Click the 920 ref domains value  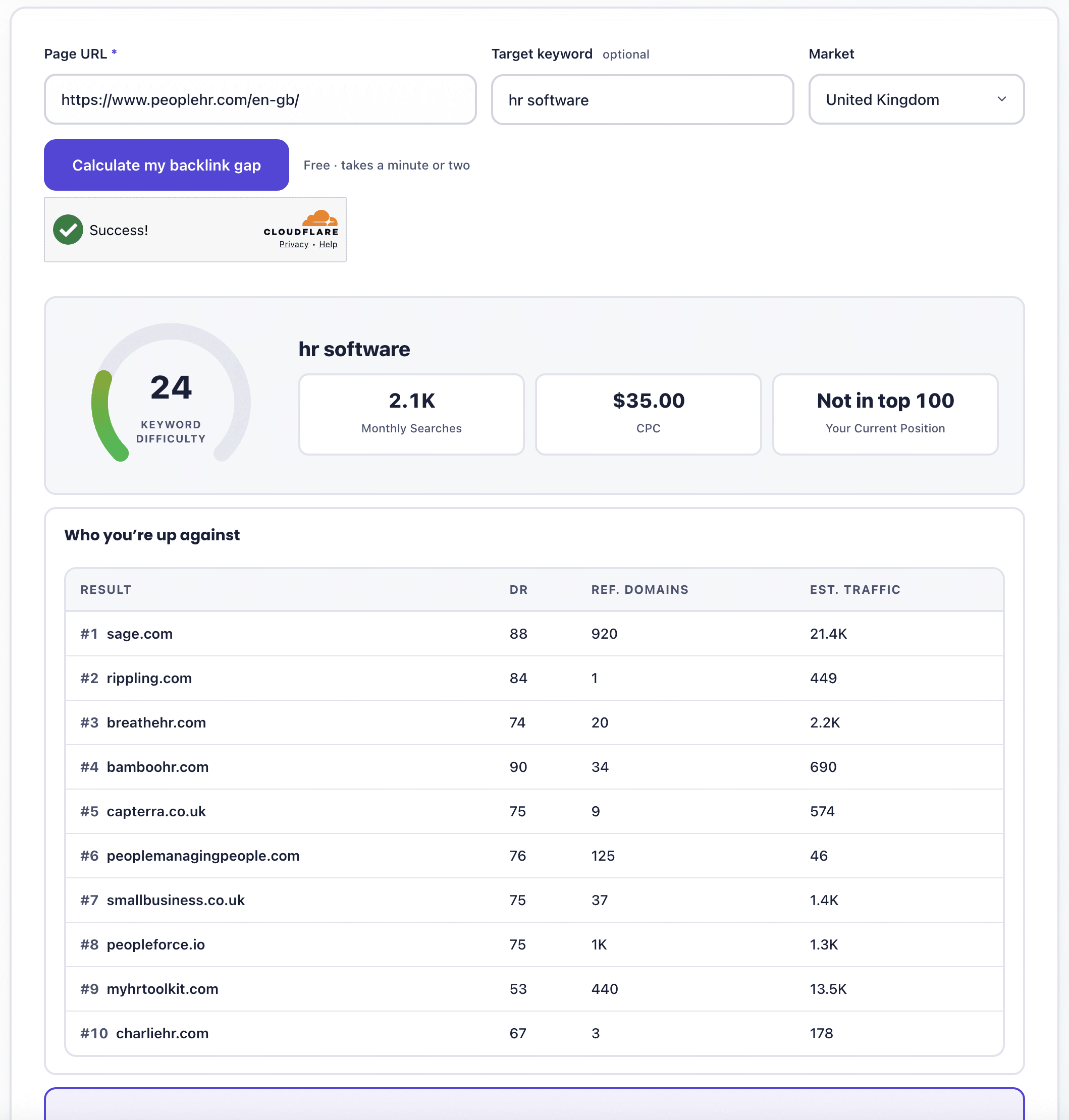pos(605,634)
